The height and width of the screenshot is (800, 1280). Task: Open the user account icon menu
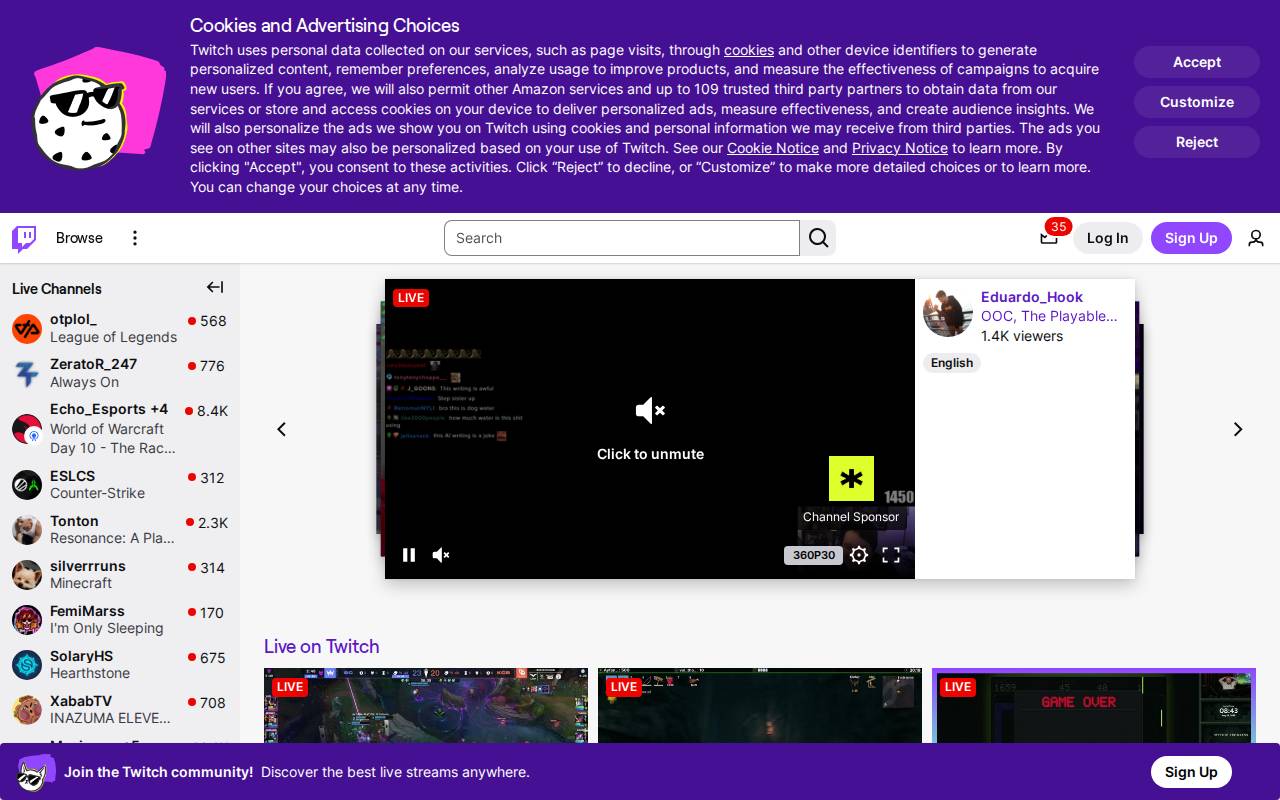pyautogui.click(x=1256, y=238)
